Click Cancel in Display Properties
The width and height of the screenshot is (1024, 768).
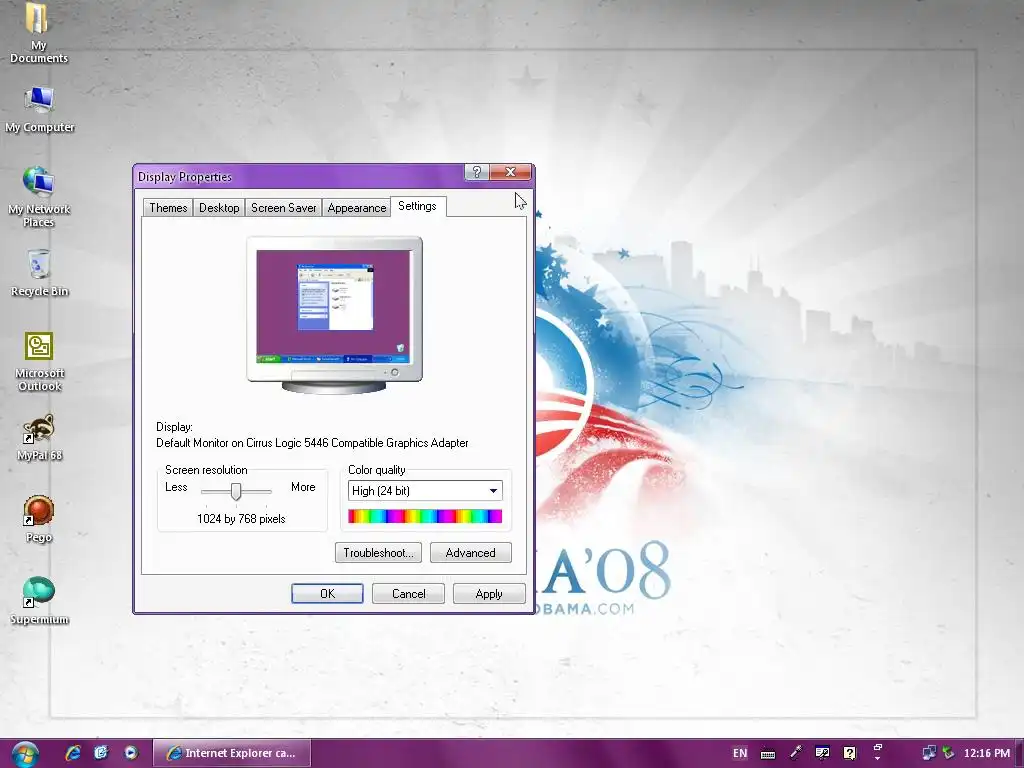[x=408, y=594]
